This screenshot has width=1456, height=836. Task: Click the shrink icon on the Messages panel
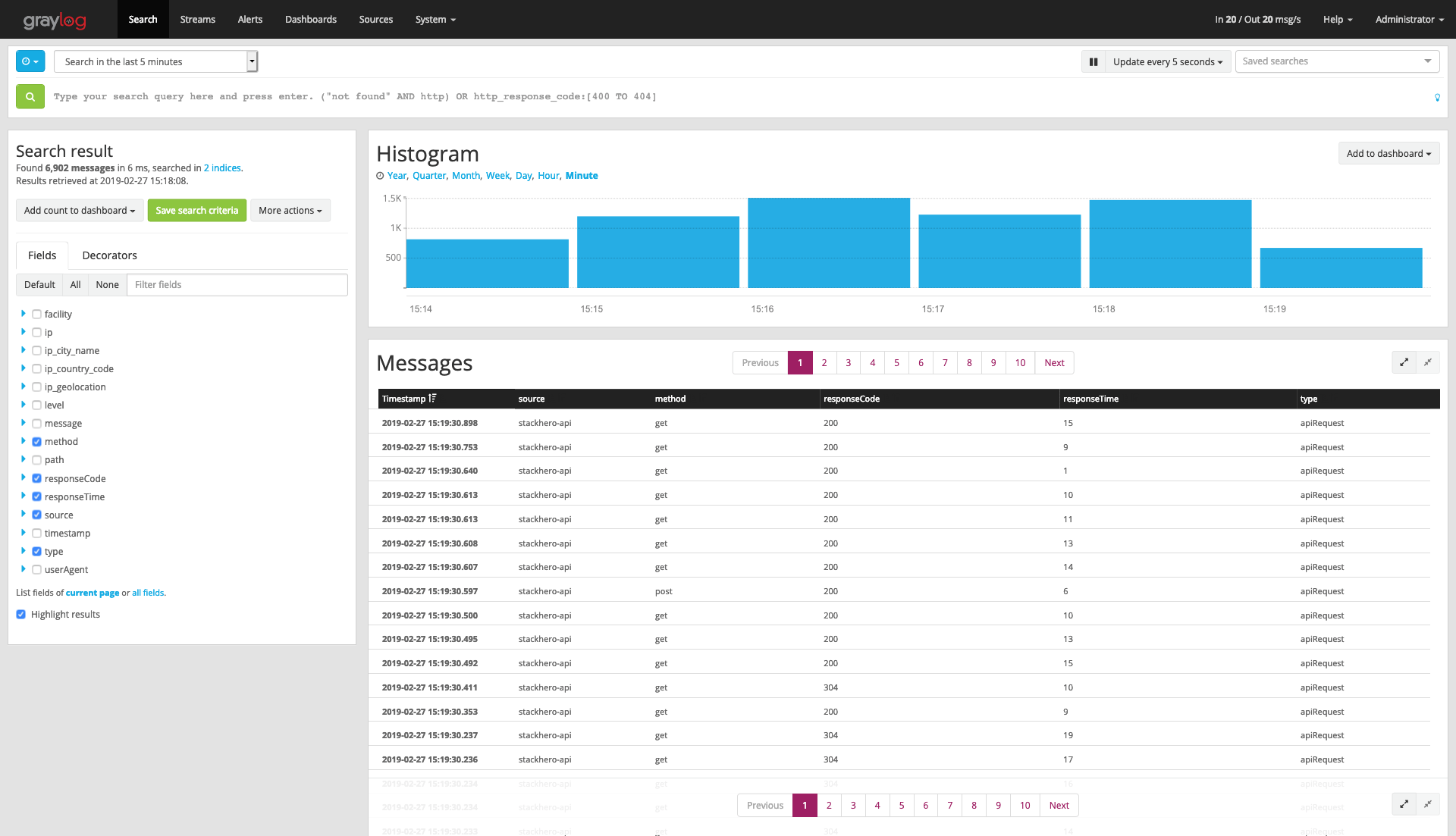[1428, 362]
